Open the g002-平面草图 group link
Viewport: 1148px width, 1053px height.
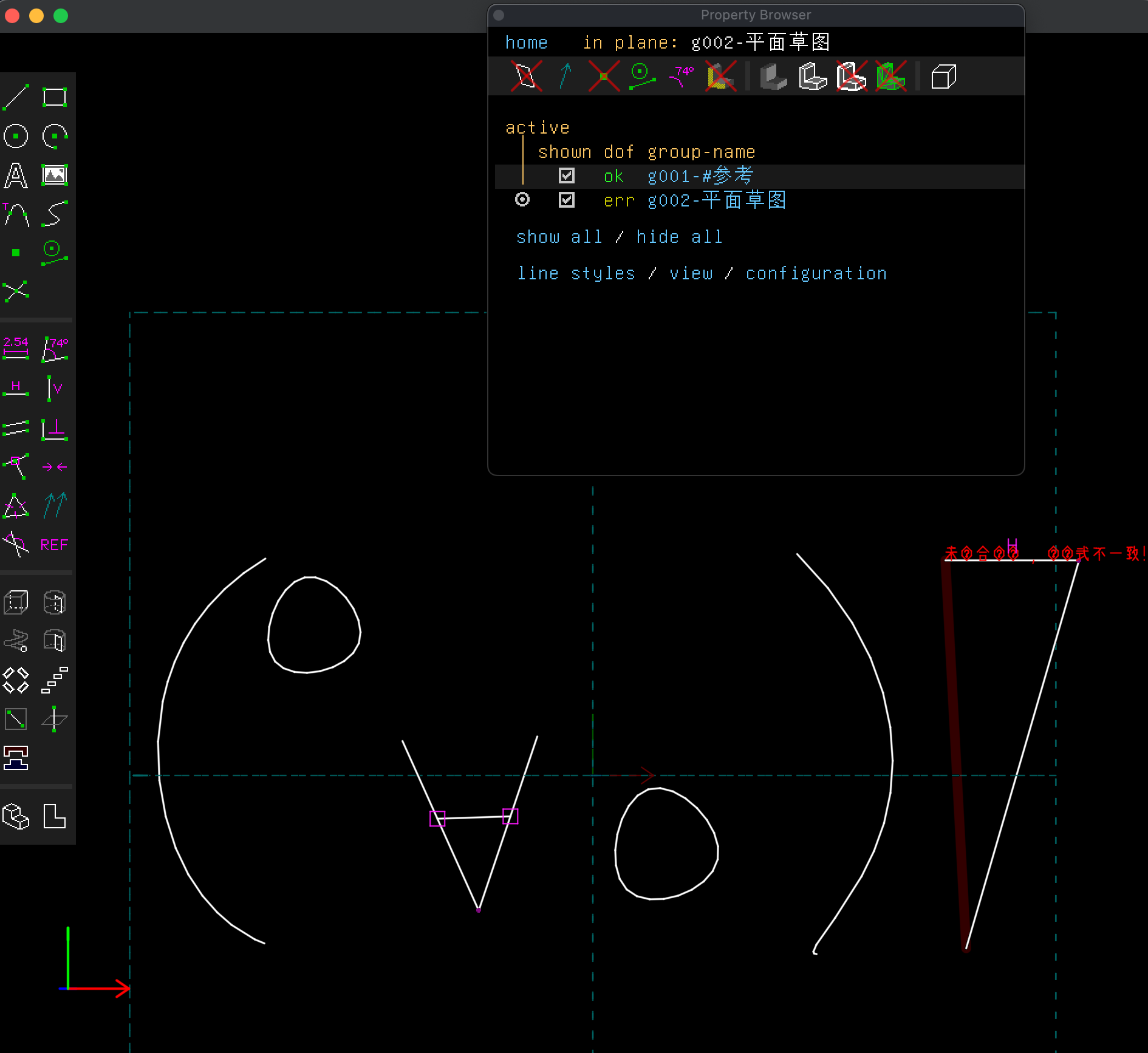coord(717,200)
